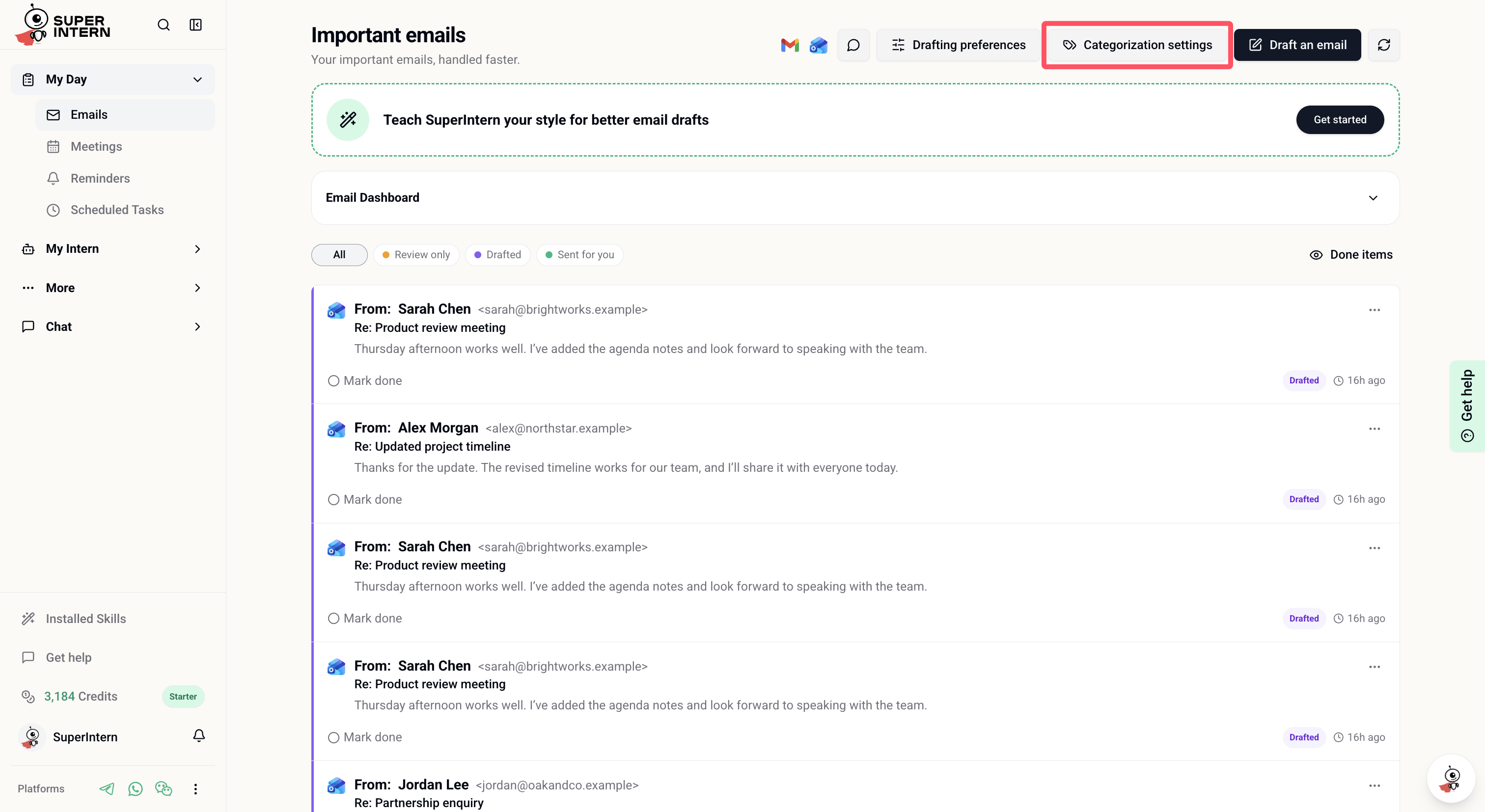
Task: Open the search icon in sidebar header
Action: click(x=164, y=25)
